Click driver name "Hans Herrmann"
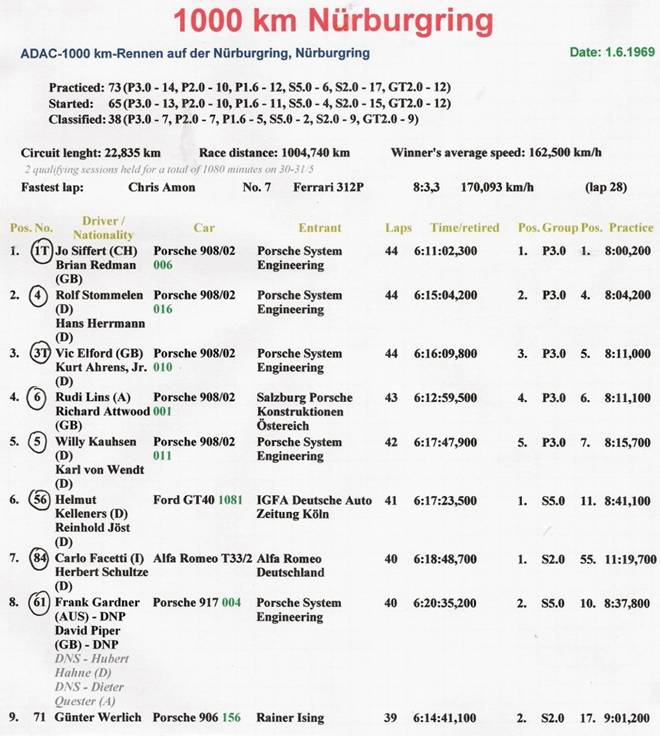This screenshot has height=736, width=660. point(100,323)
